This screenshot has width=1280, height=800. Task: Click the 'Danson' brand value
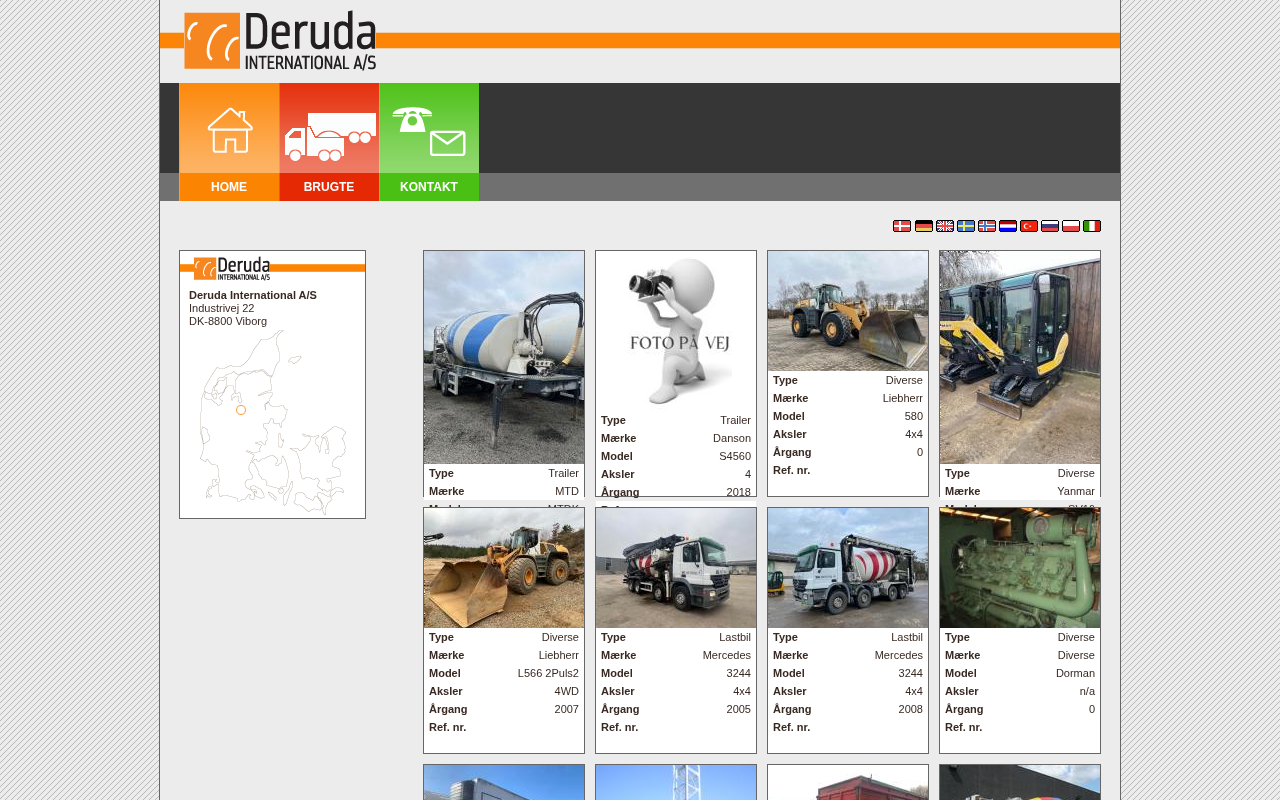click(x=732, y=438)
